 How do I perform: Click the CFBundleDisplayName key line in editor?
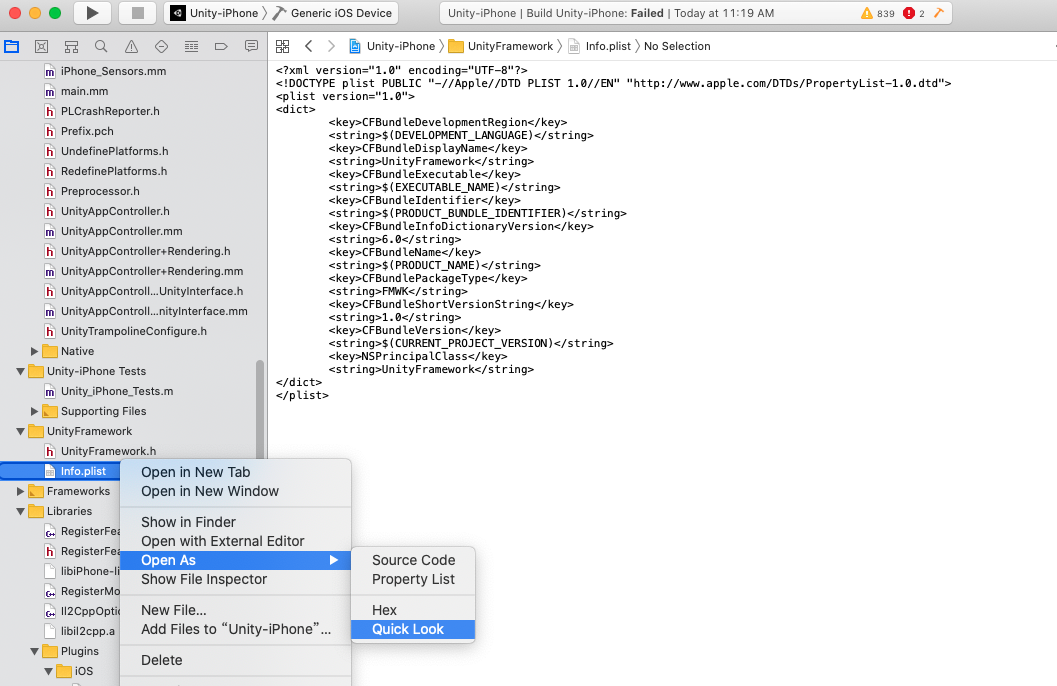[428, 148]
